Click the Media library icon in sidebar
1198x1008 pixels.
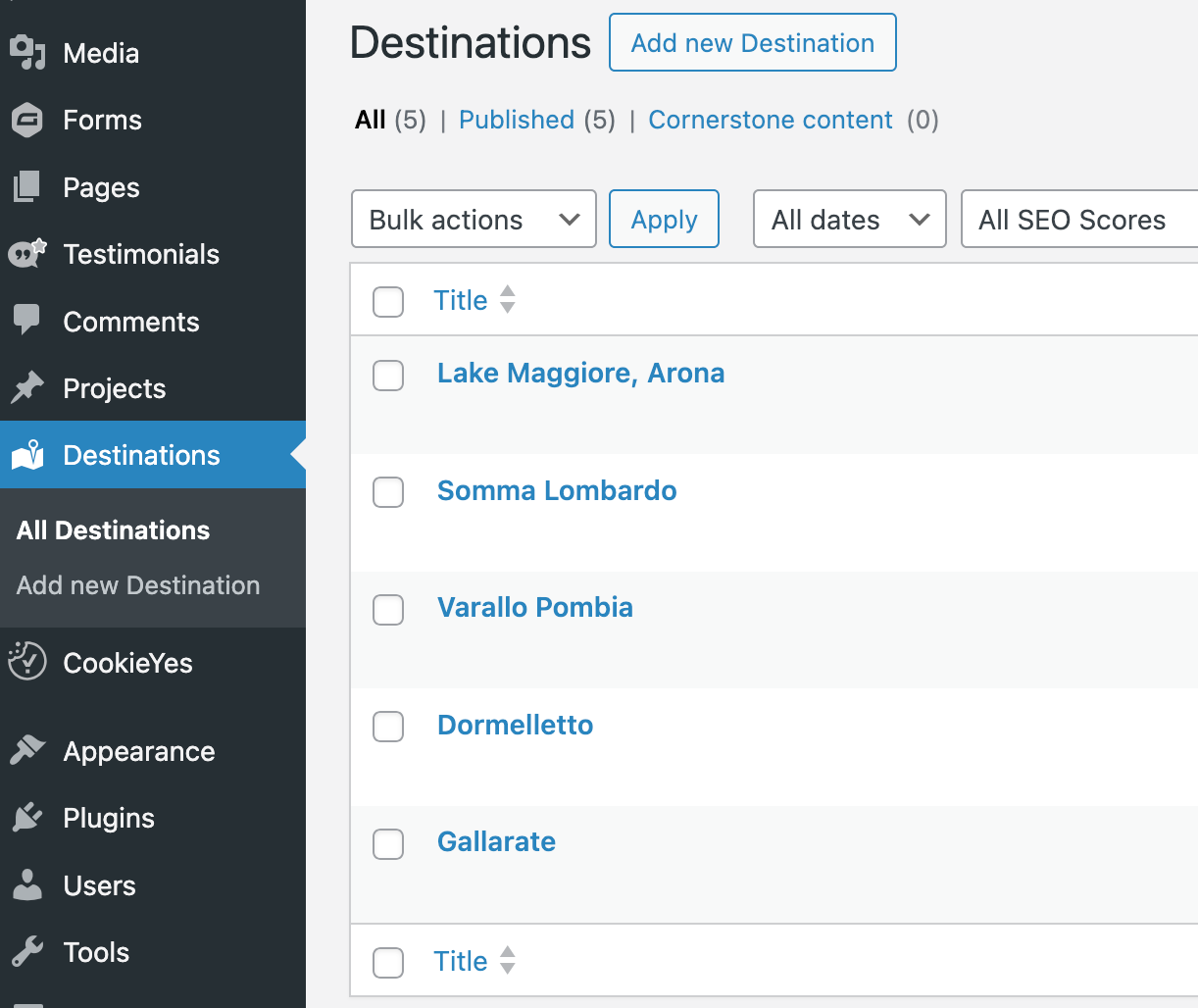pos(27,53)
